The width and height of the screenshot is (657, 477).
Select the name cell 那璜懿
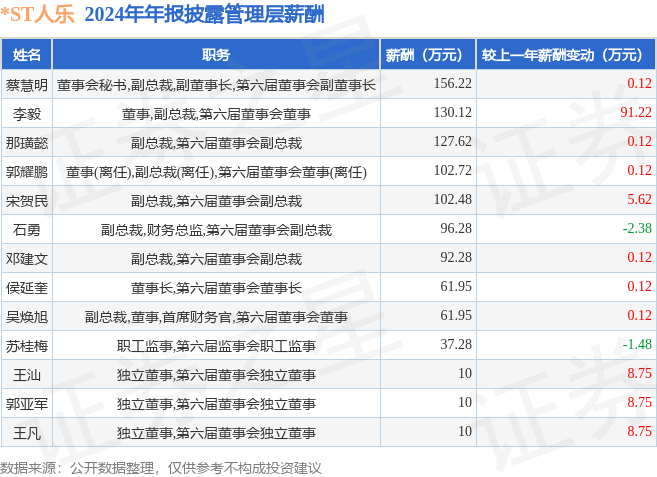[27, 143]
